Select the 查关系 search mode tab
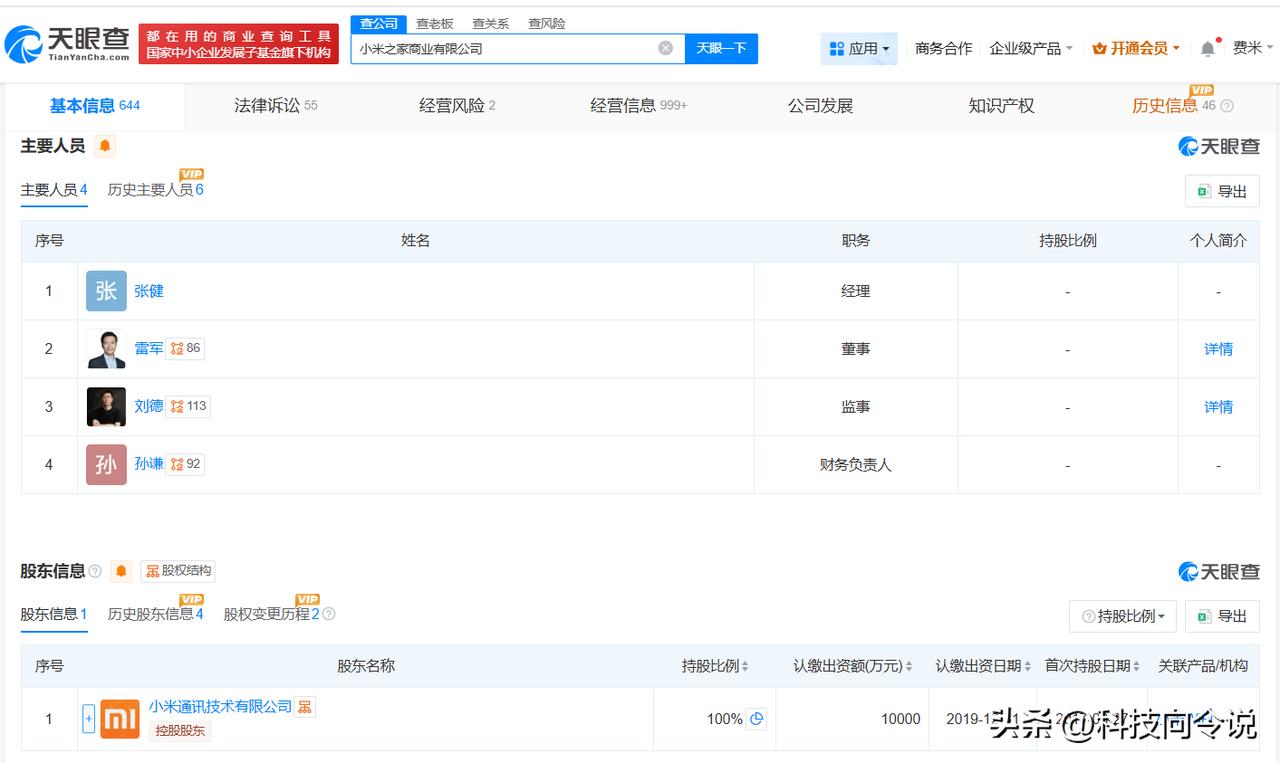Image resolution: width=1280 pixels, height=763 pixels. point(490,24)
